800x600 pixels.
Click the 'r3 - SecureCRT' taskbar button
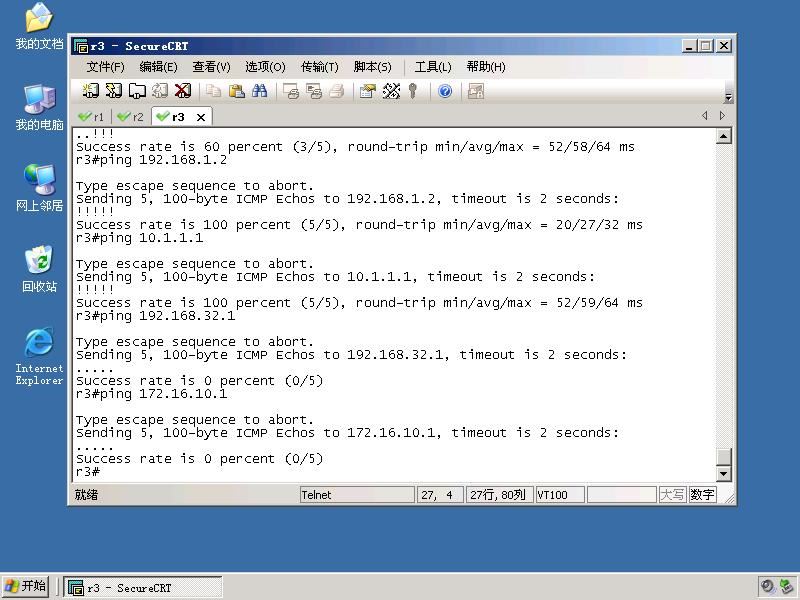tap(143, 588)
